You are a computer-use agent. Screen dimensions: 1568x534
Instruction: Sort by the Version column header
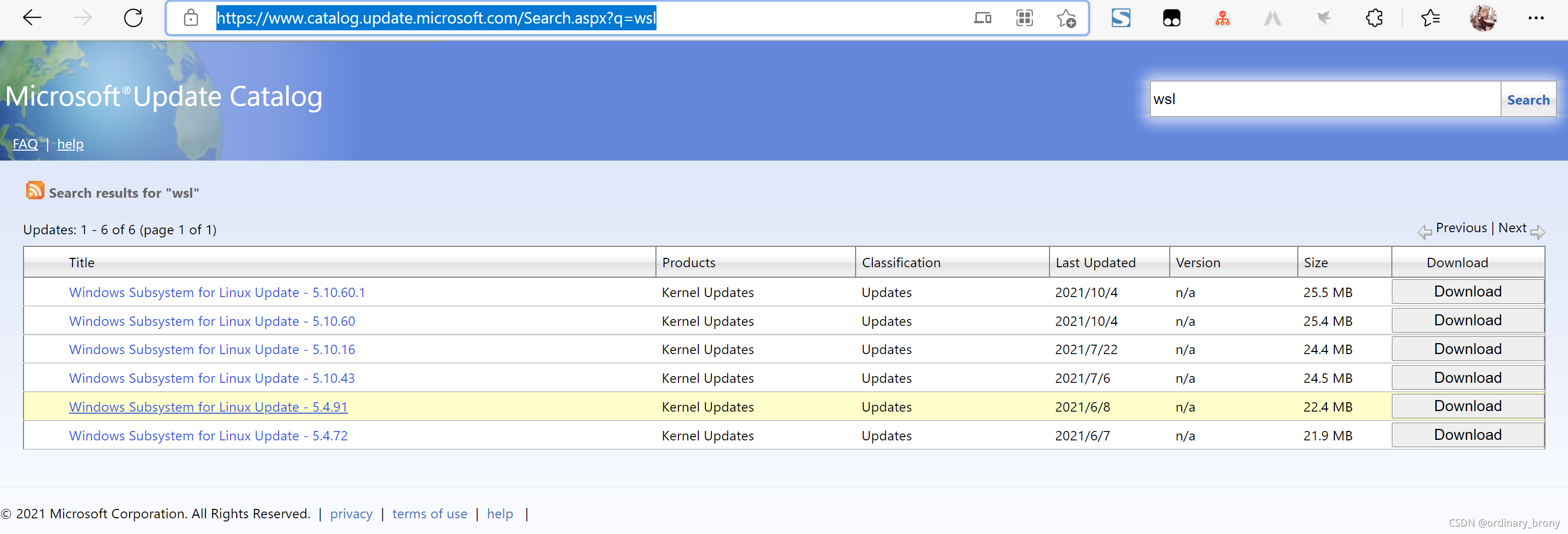coord(1197,263)
